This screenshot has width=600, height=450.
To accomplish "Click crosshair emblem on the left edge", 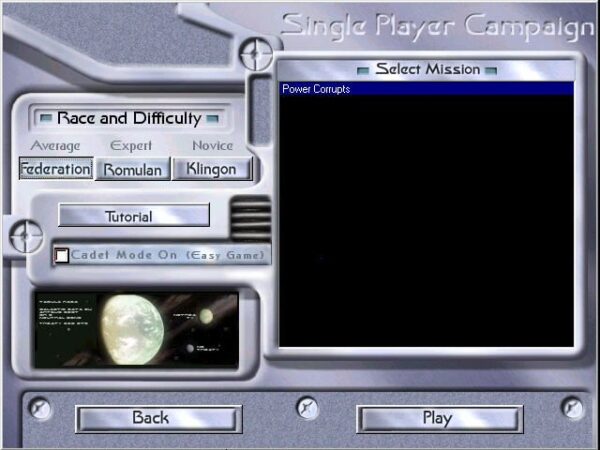I will pos(24,236).
